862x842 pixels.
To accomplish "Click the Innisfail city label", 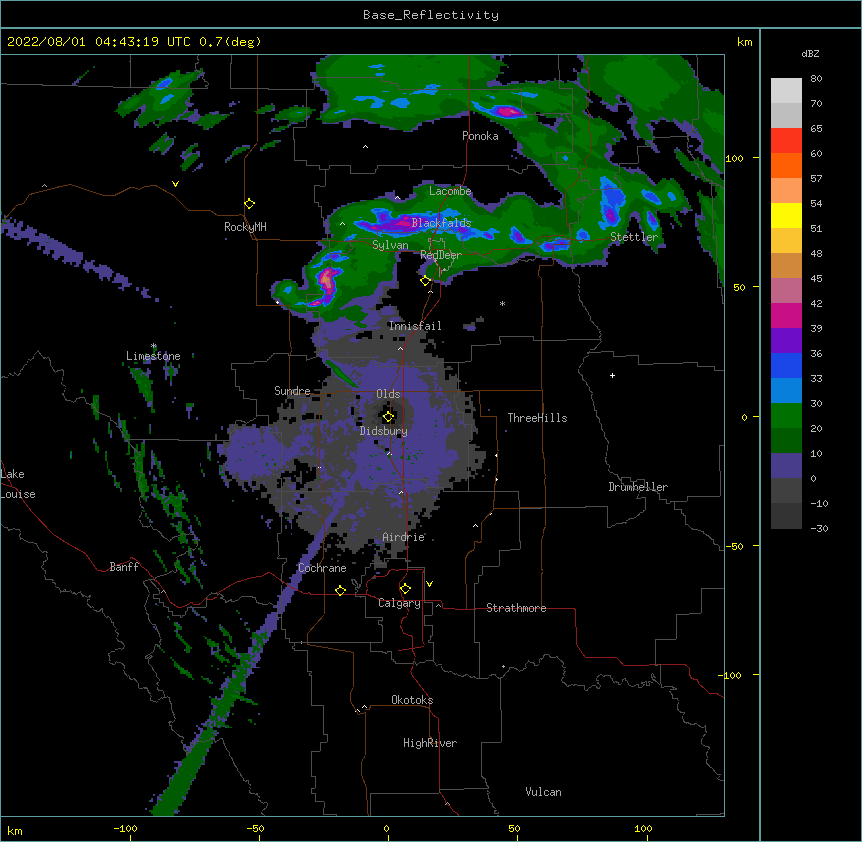I will pos(415,326).
